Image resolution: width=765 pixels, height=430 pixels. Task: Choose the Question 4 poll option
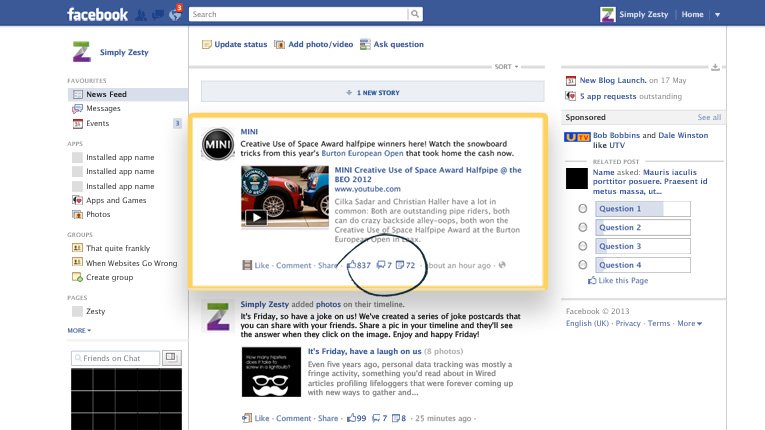click(x=583, y=265)
